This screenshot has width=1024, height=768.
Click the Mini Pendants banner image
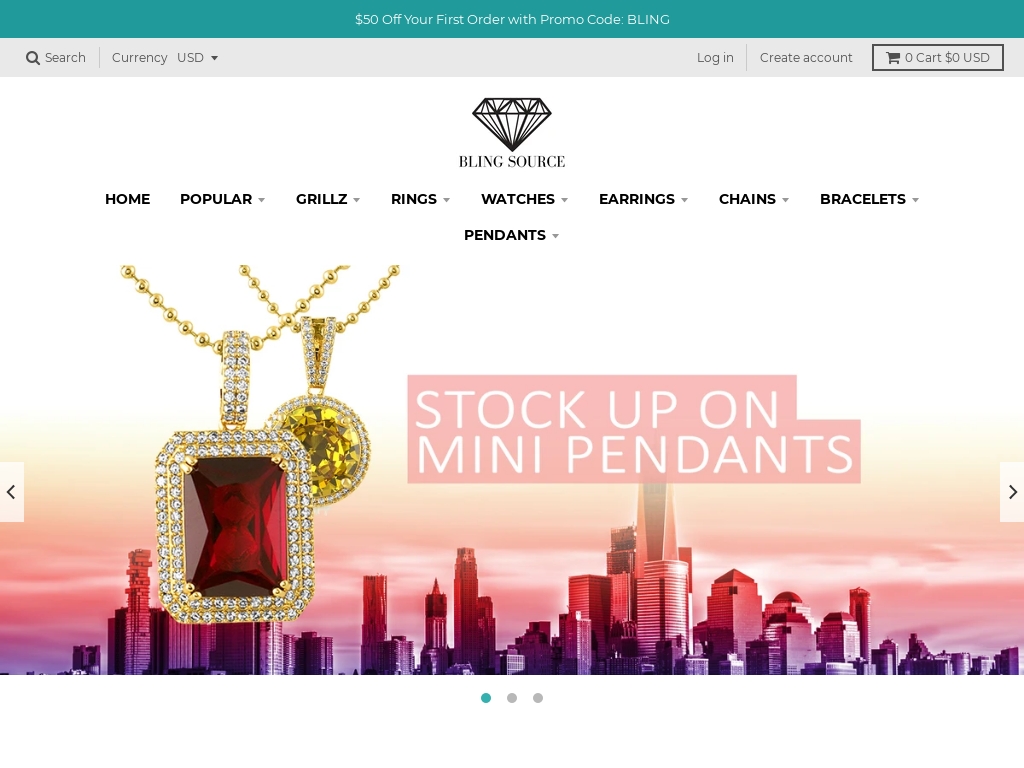pos(512,470)
